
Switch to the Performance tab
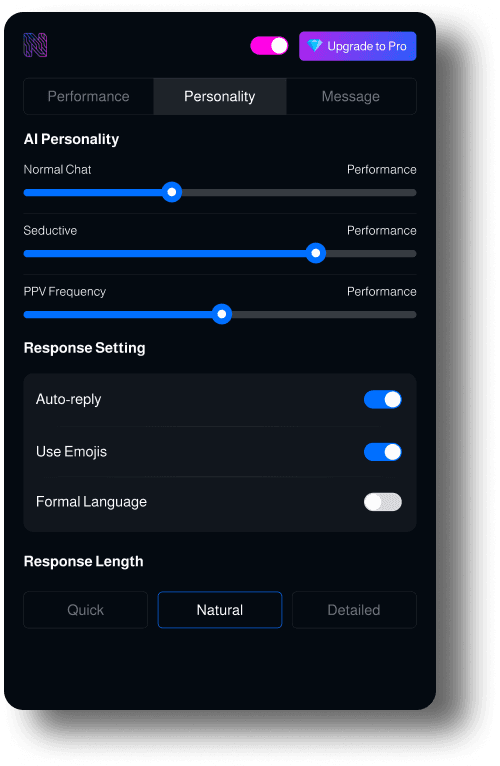pyautogui.click(x=88, y=96)
